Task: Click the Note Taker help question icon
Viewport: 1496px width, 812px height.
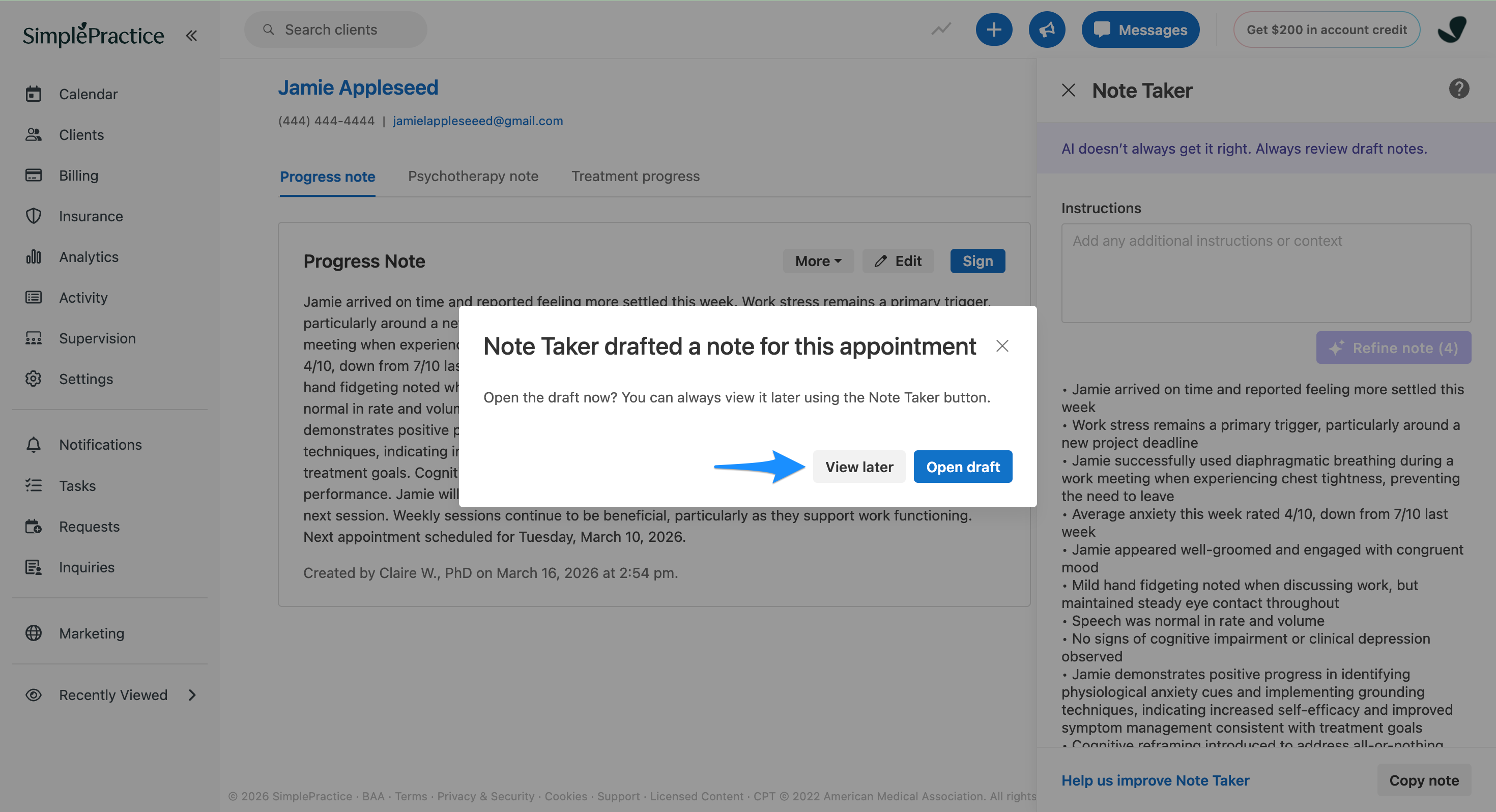Action: (1459, 89)
